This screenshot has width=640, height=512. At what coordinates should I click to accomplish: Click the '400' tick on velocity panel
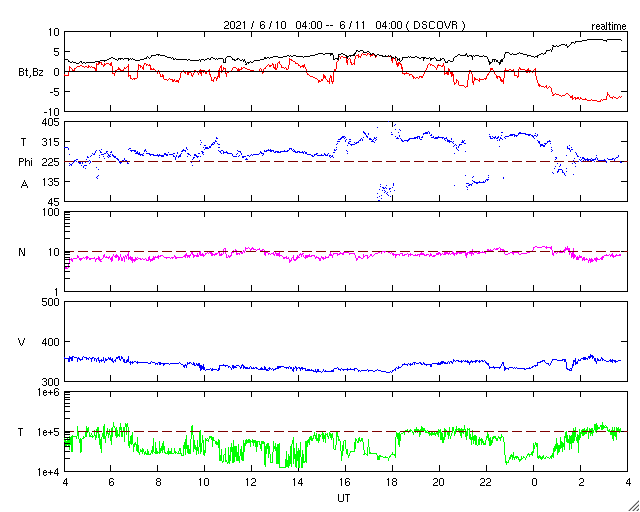(51, 342)
